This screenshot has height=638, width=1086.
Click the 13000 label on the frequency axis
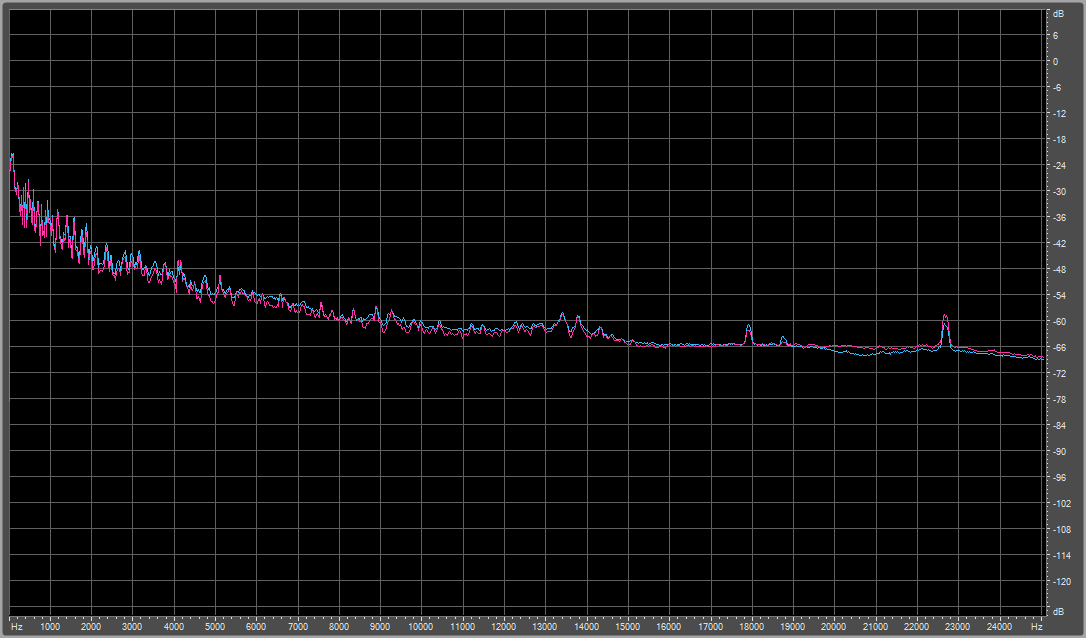[x=545, y=626]
